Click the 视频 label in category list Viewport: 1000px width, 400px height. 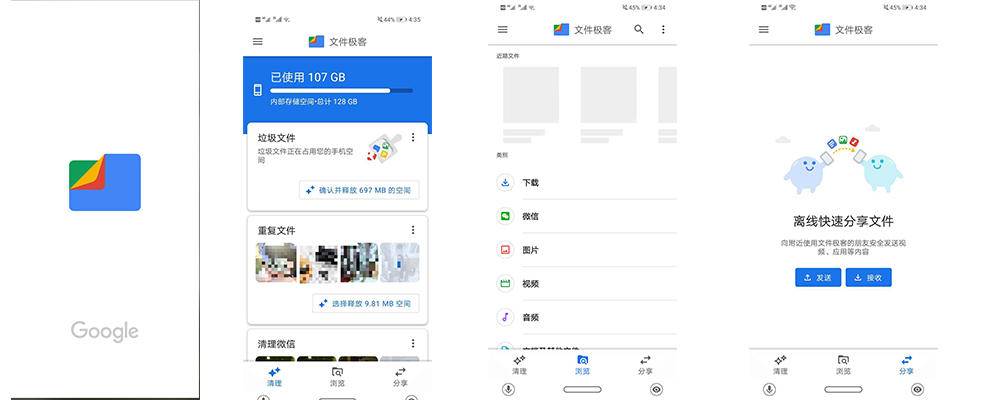tap(531, 283)
